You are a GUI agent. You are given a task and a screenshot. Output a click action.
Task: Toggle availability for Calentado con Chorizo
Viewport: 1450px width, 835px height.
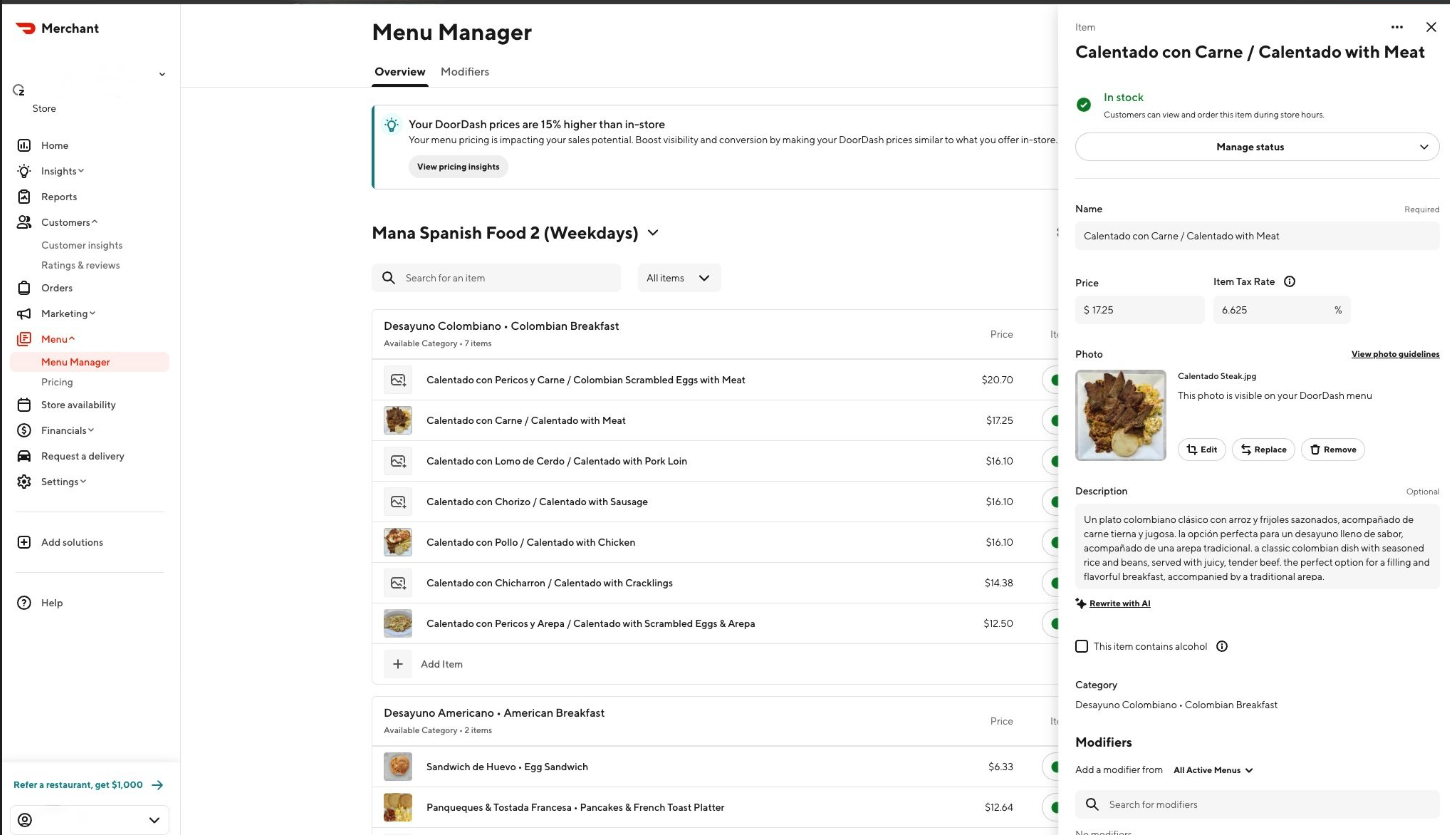[1050, 502]
